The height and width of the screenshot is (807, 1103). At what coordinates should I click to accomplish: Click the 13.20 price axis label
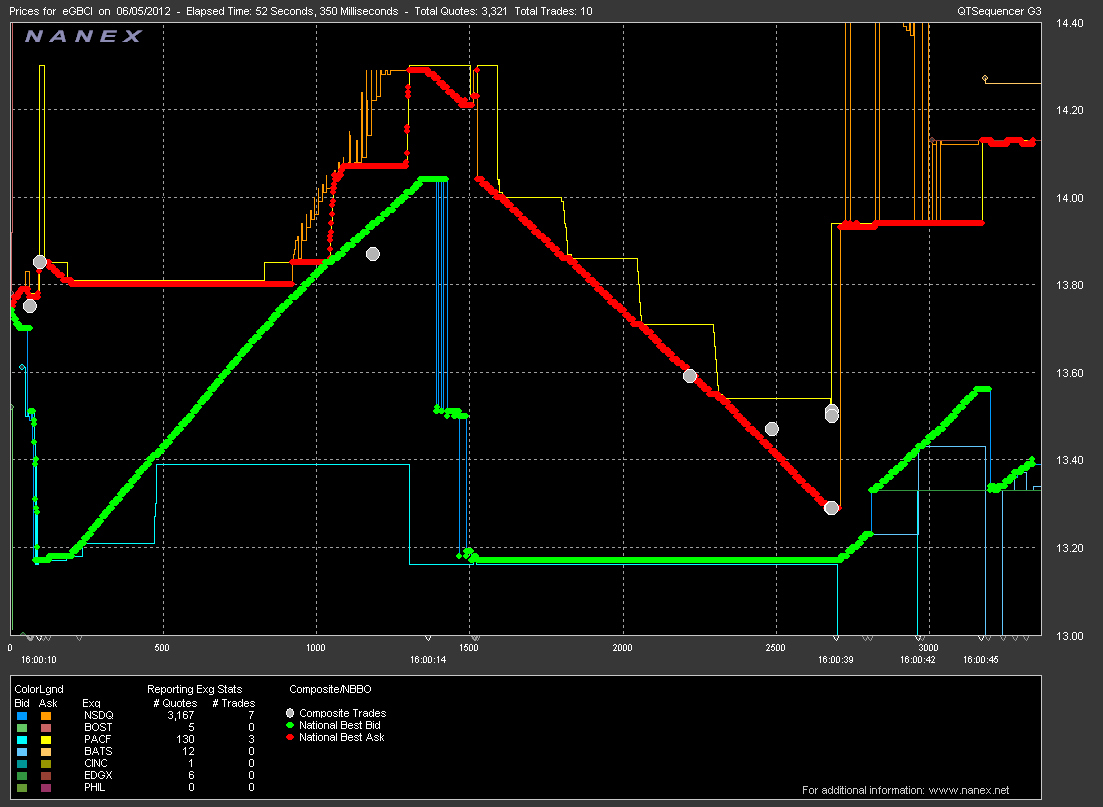pos(1069,548)
